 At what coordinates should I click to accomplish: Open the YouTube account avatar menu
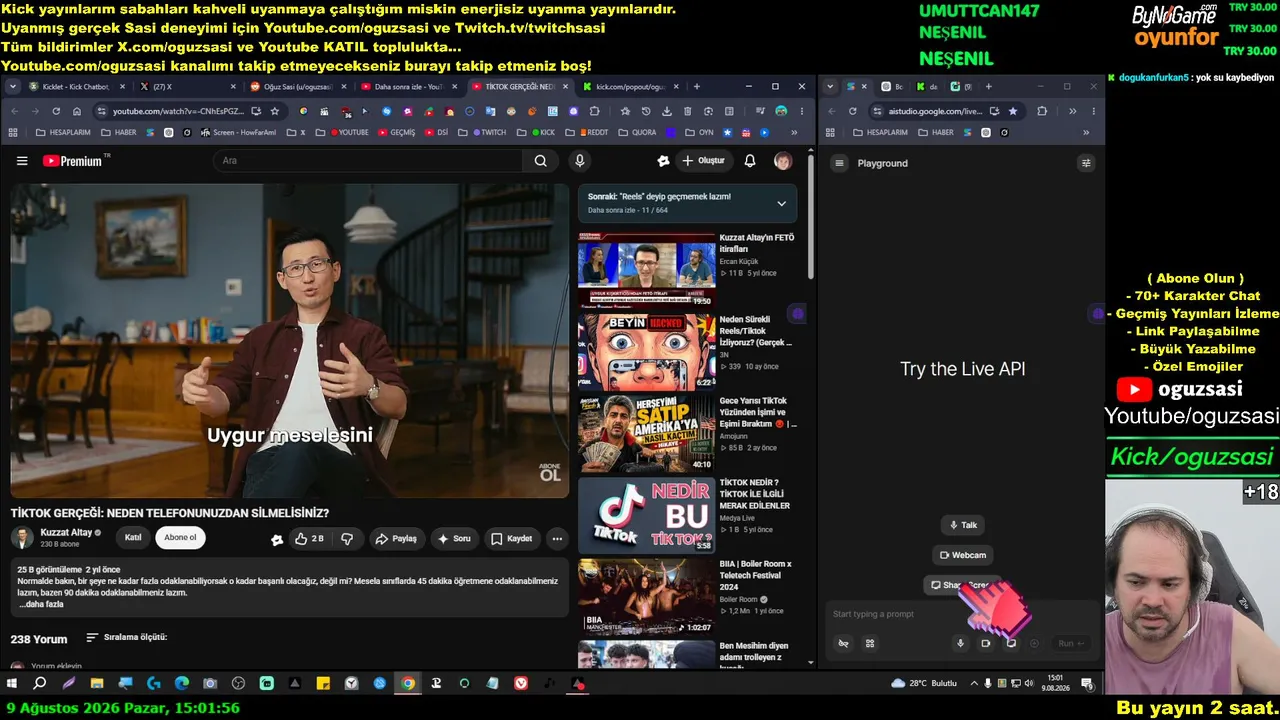(783, 161)
